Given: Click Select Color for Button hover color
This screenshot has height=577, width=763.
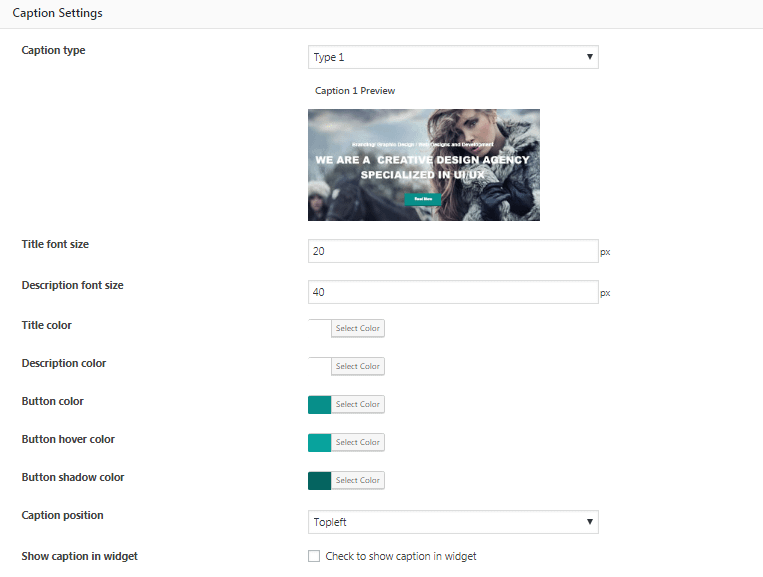Looking at the screenshot, I should pyautogui.click(x=358, y=442).
